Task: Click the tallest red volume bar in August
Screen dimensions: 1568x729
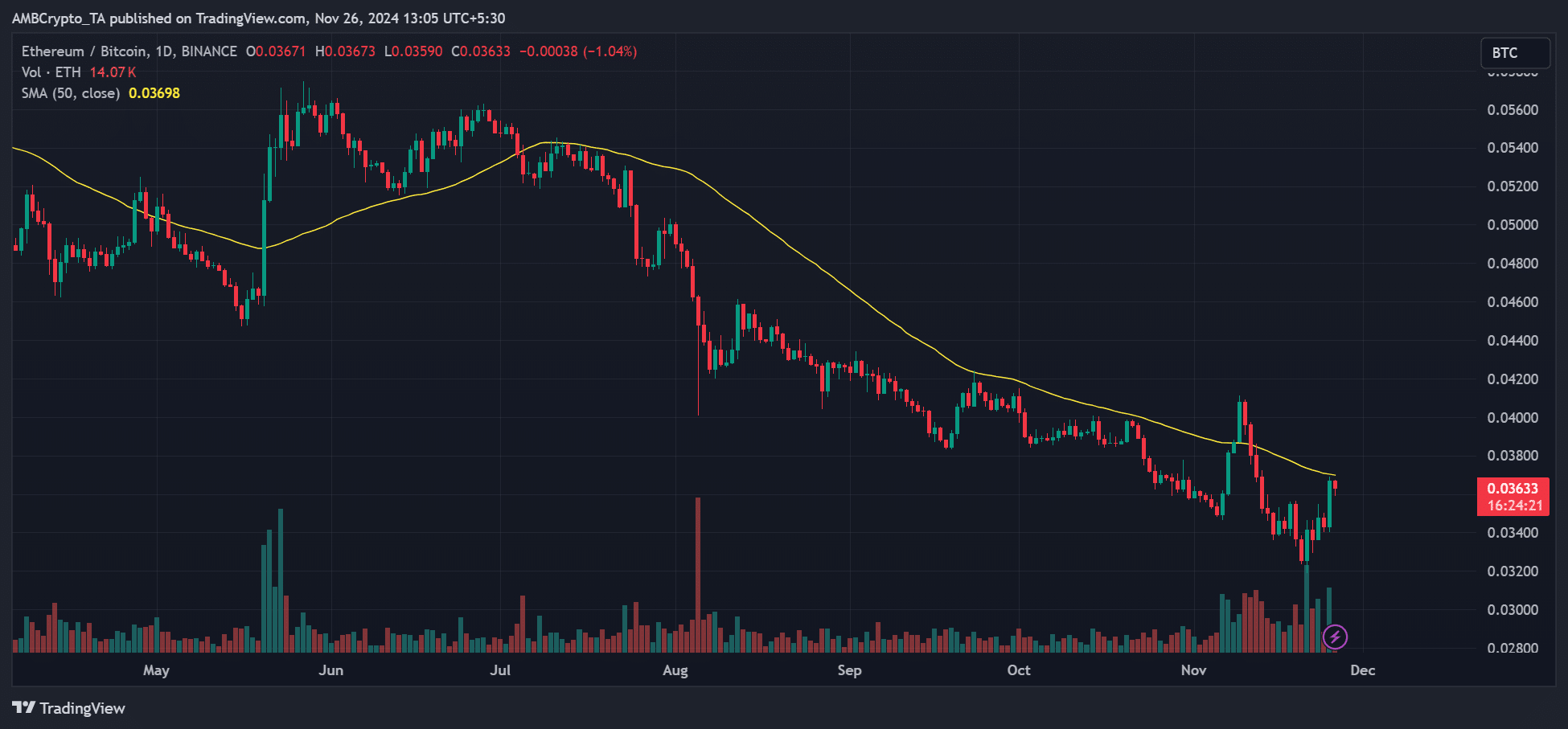Action: tap(698, 575)
